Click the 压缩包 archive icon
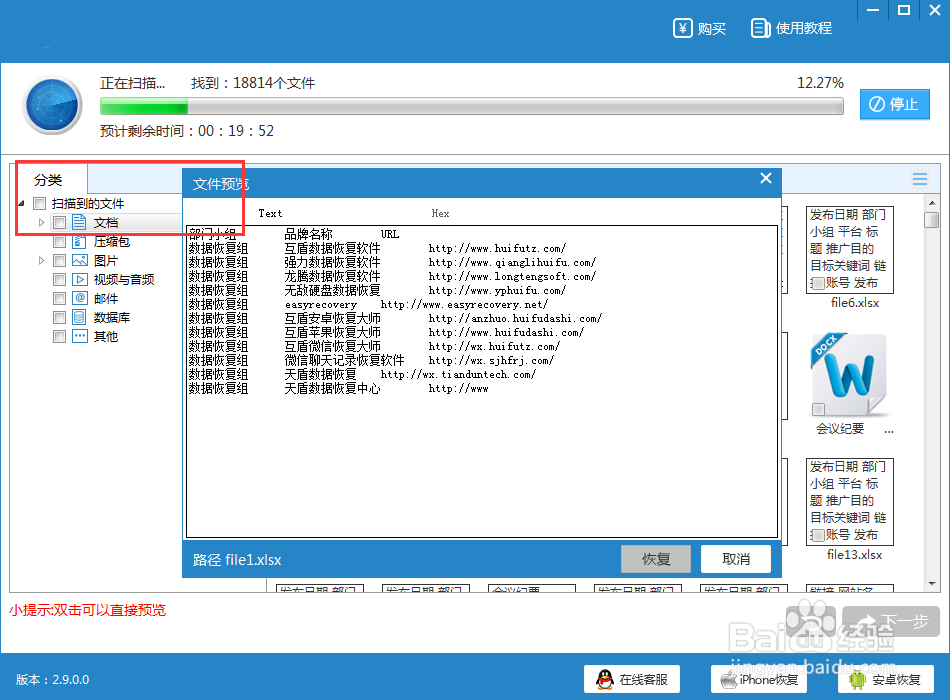950x700 pixels. (x=79, y=241)
